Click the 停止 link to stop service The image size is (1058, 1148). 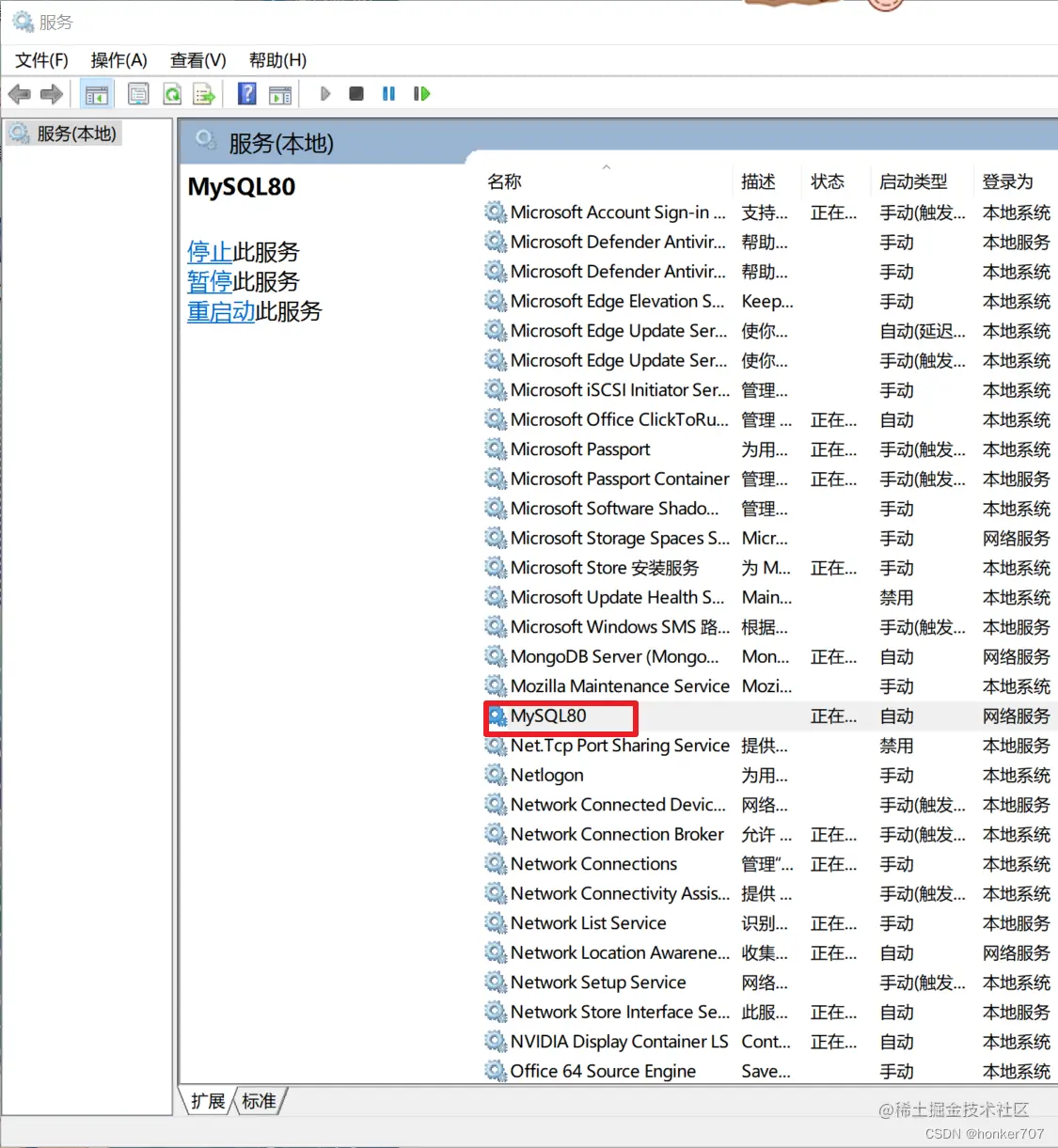[x=210, y=252]
